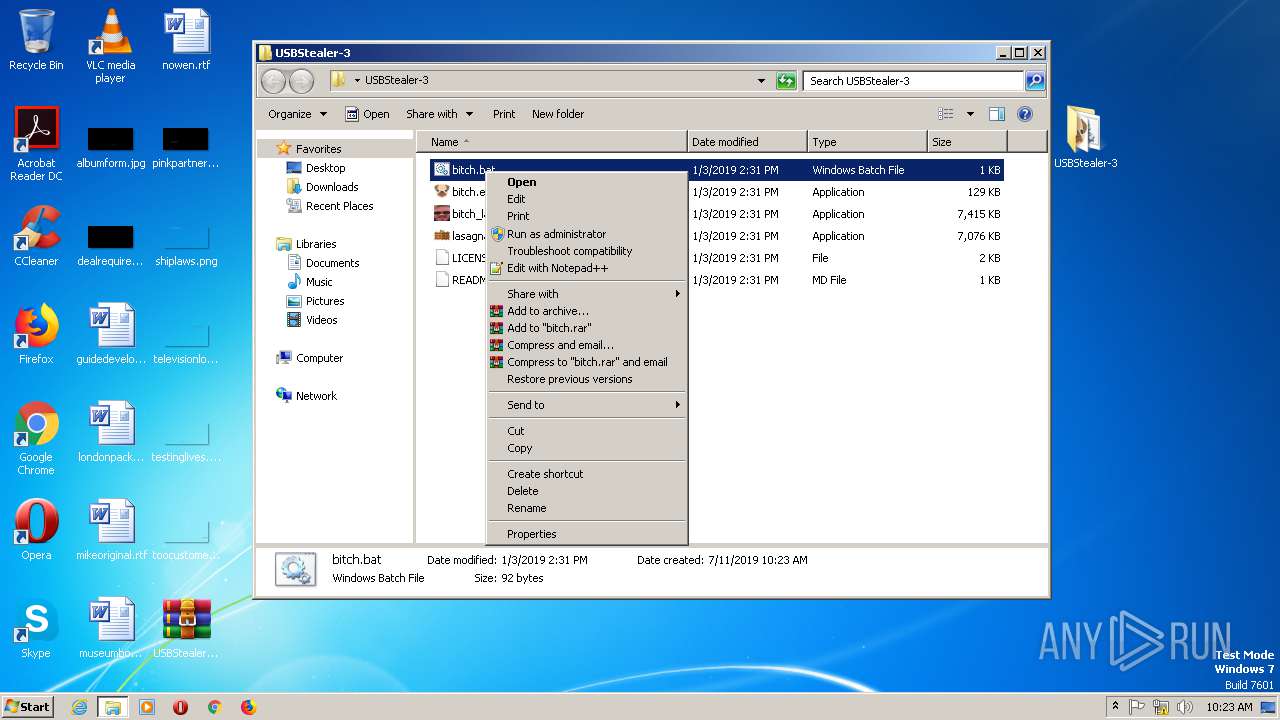Select guidedevelo... Word document on desktop
Image resolution: width=1280 pixels, height=720 pixels.
(111, 334)
